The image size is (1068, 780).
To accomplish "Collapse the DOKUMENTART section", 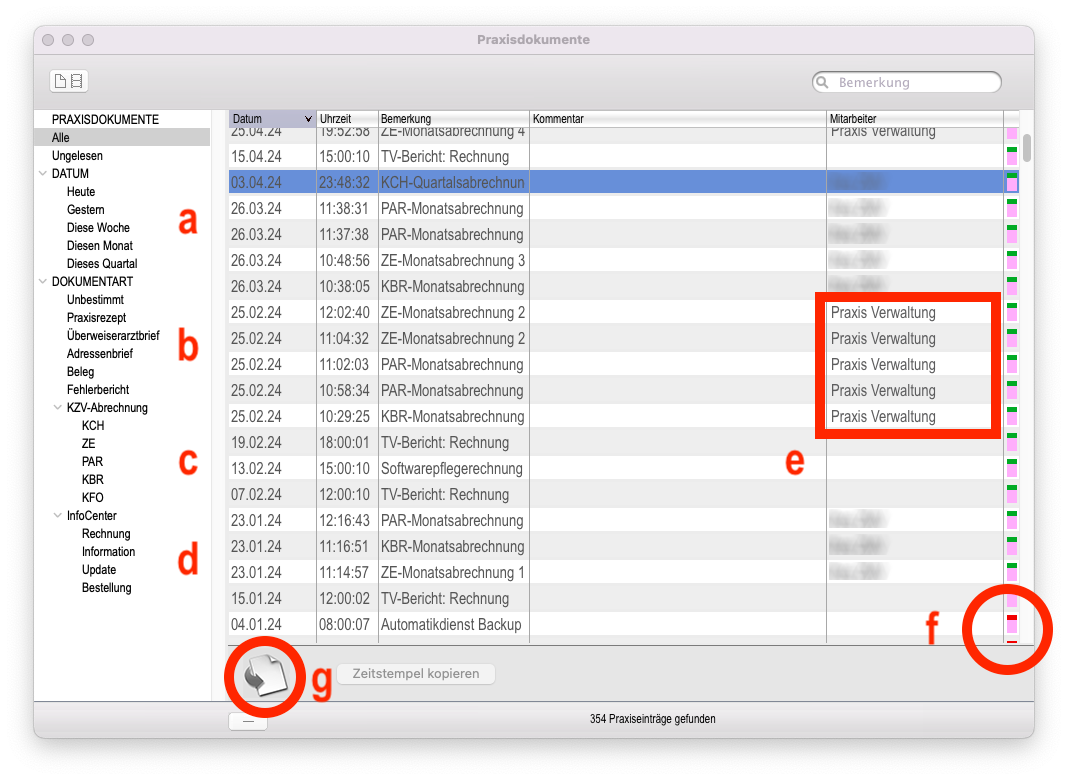I will (x=42, y=282).
